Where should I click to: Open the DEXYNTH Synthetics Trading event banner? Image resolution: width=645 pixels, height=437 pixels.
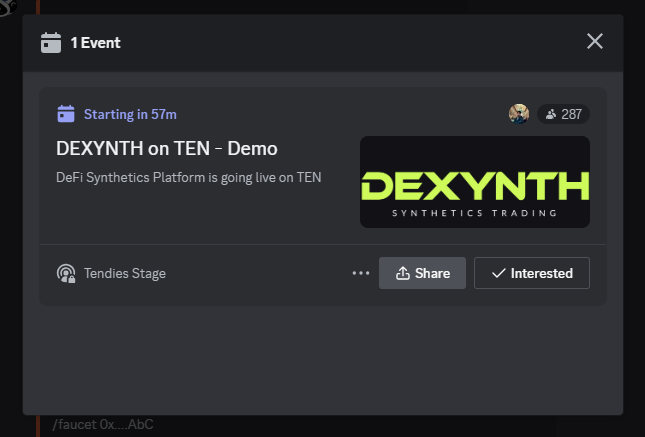coord(475,182)
